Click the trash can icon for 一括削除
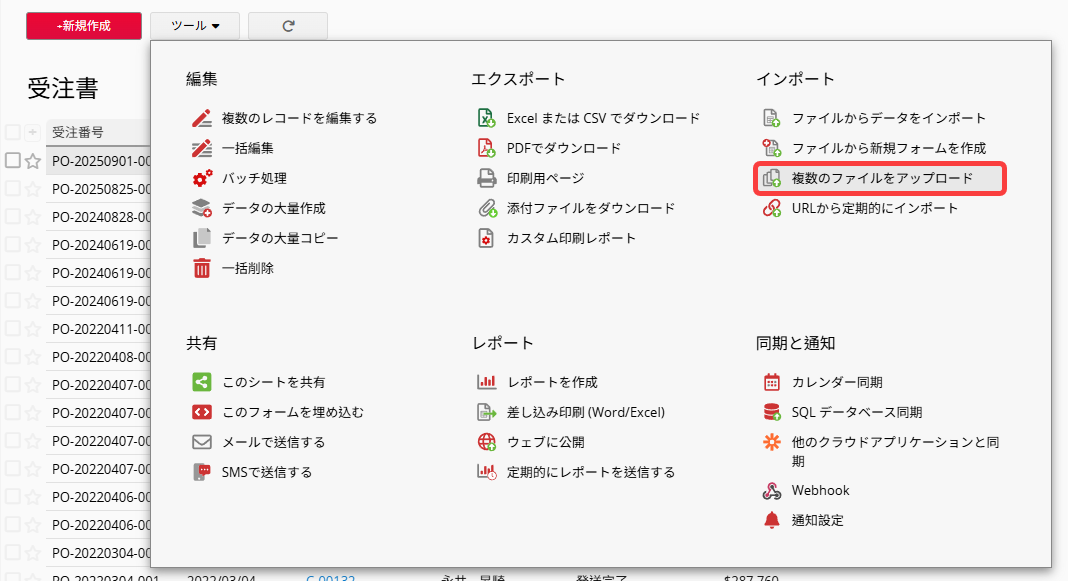1068x581 pixels. (202, 268)
